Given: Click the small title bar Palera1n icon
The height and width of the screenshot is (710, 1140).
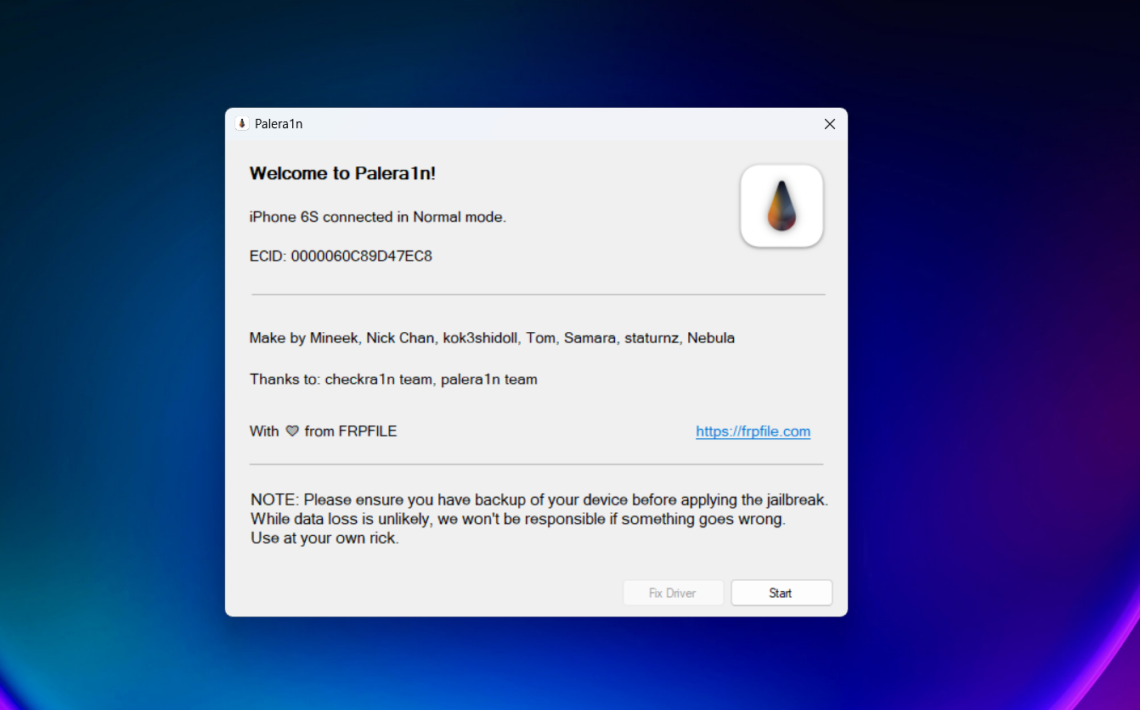Looking at the screenshot, I should coord(242,124).
